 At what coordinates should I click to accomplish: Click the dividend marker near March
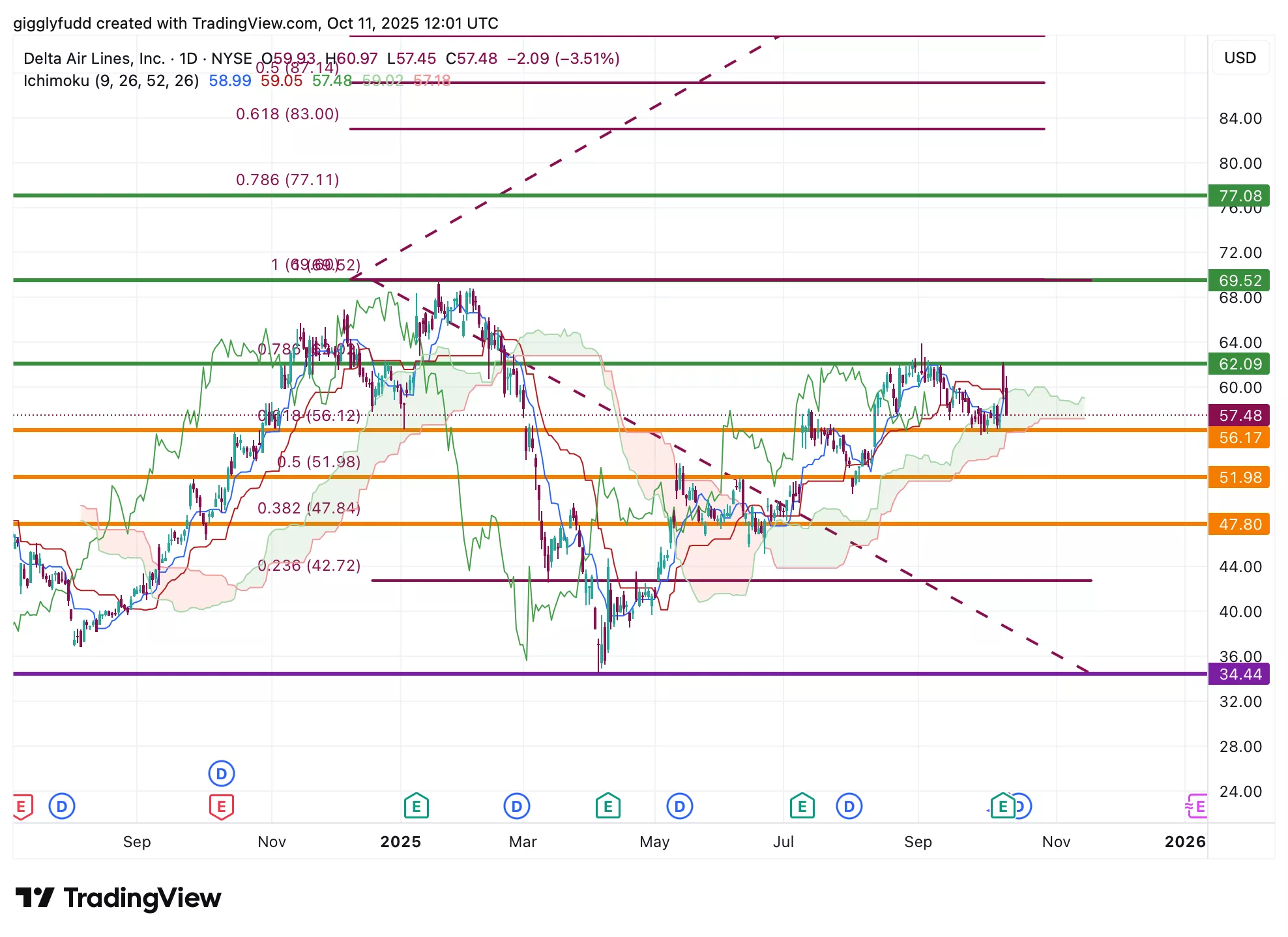pos(516,807)
